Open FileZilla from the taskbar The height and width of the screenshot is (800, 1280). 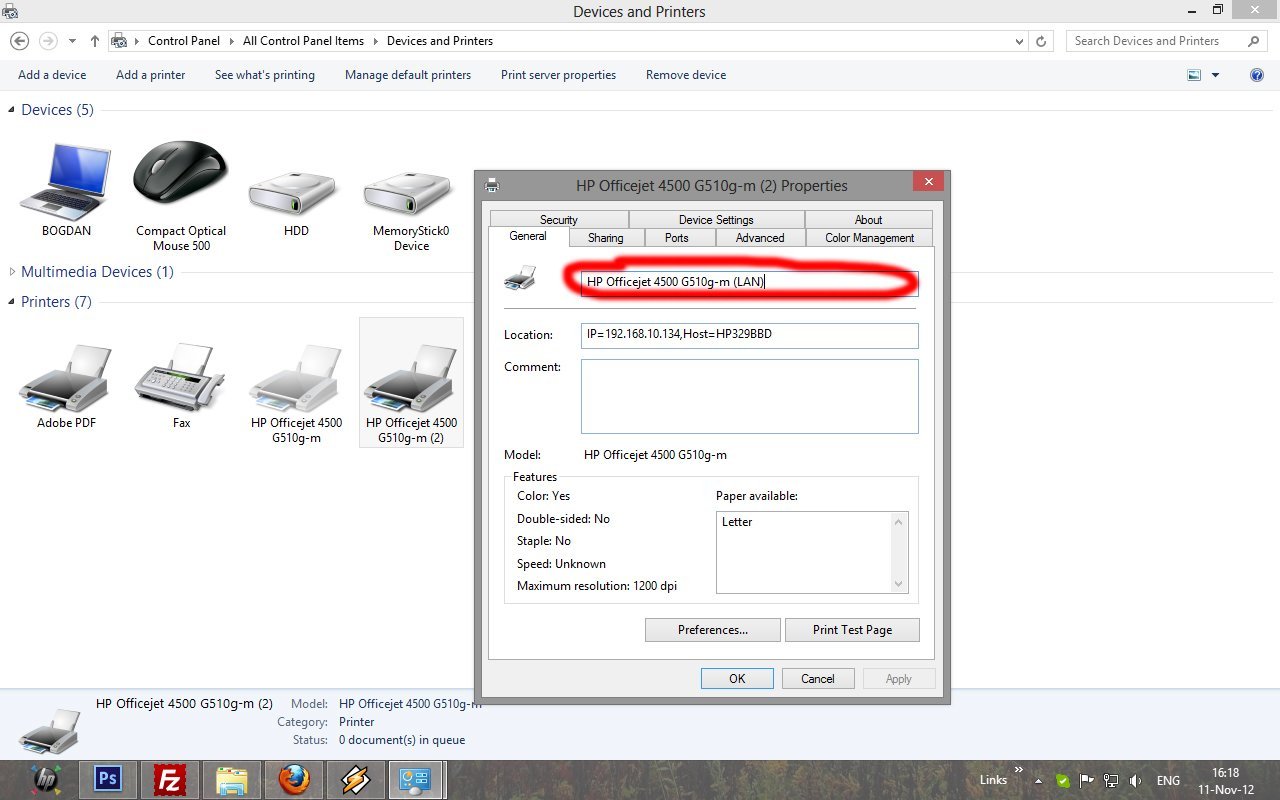pos(169,780)
